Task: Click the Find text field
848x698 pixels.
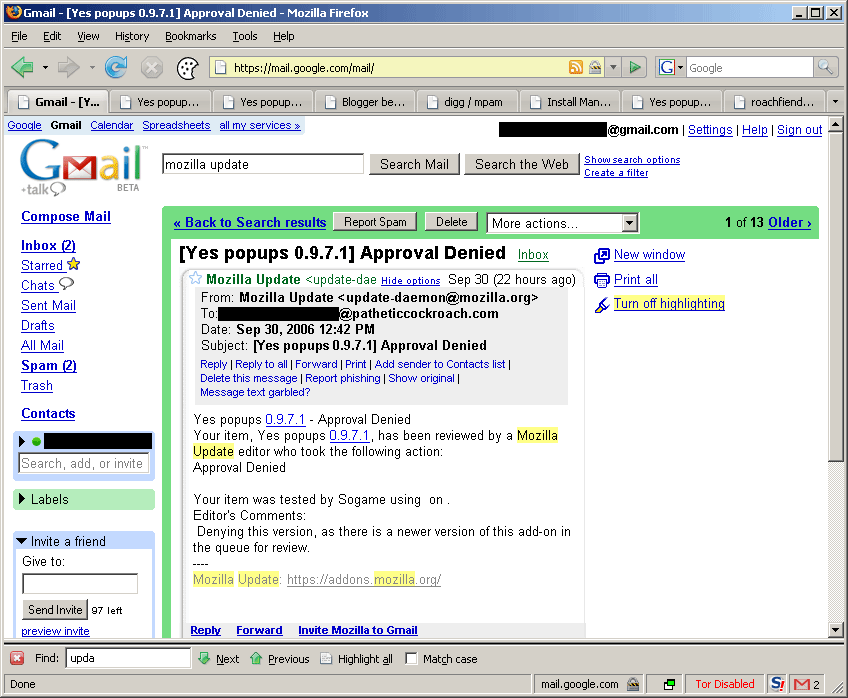Action: (128, 658)
